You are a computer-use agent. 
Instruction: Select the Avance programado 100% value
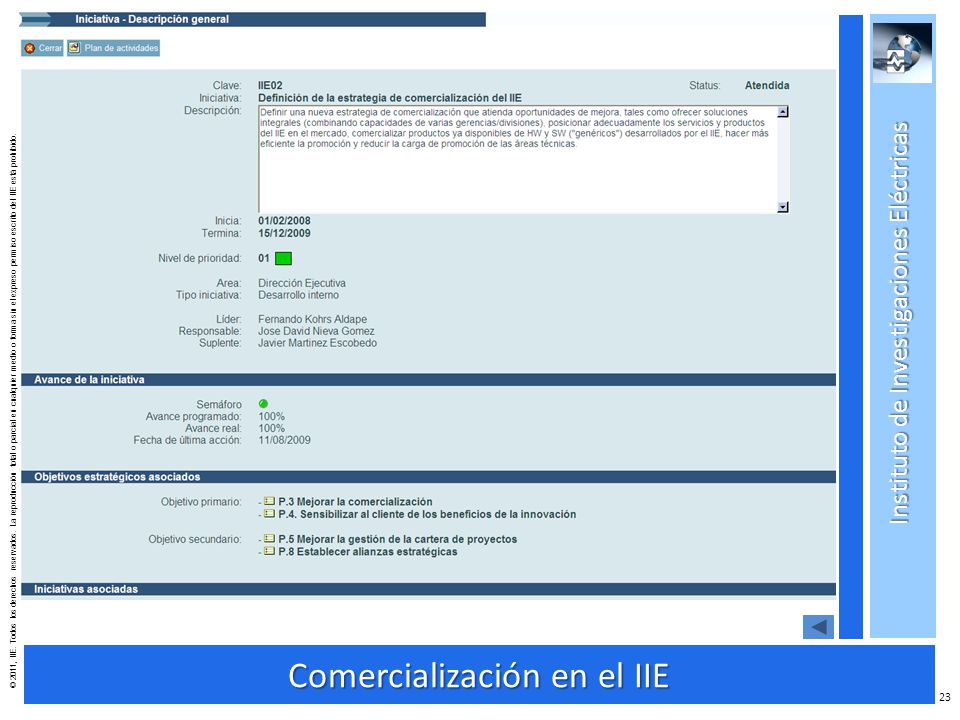click(x=271, y=416)
